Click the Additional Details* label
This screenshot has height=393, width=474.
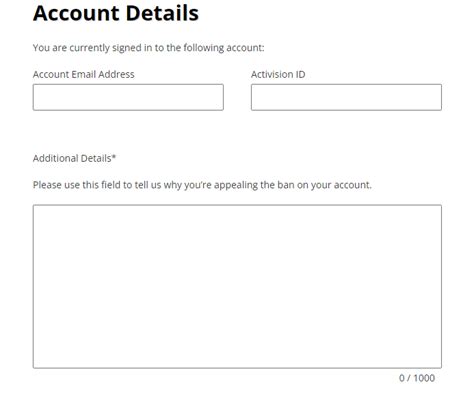74,158
